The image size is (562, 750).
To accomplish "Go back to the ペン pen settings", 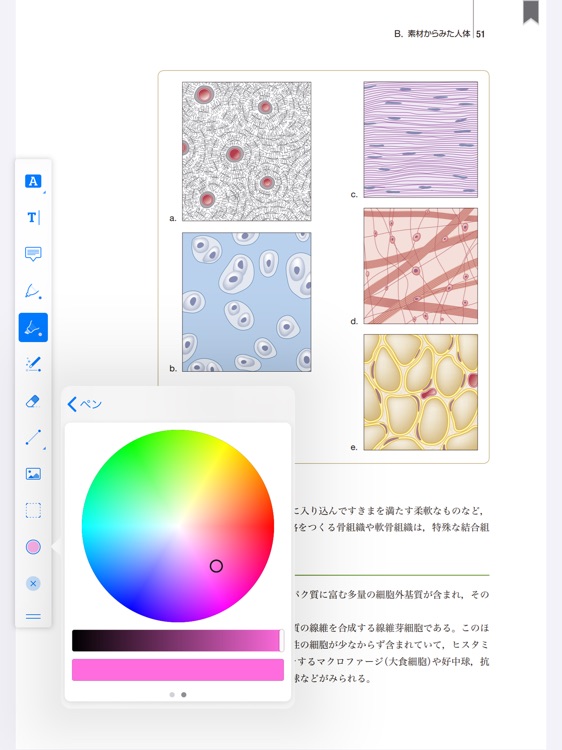I will (85, 404).
